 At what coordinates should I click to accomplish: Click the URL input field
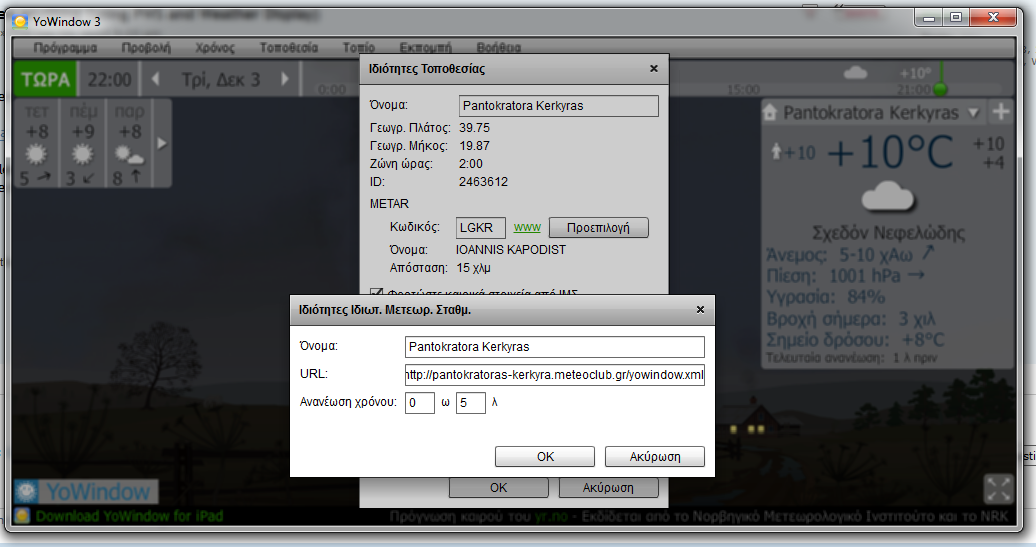(x=554, y=375)
